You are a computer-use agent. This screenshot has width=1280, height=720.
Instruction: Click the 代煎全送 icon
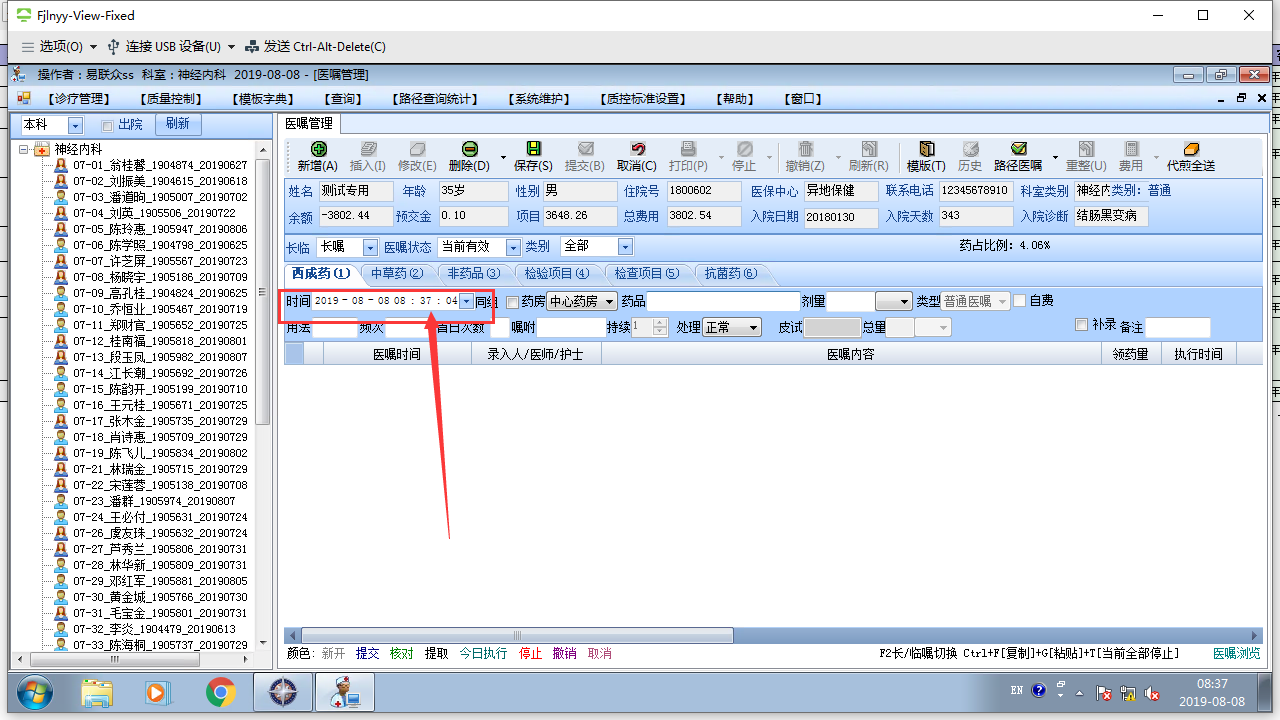(x=1190, y=149)
